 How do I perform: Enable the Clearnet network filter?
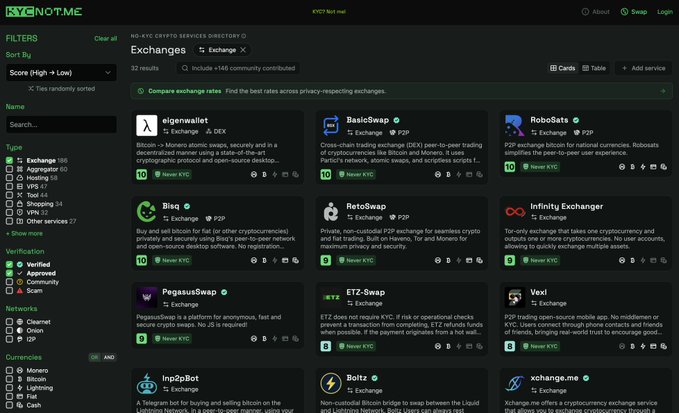click(x=9, y=322)
